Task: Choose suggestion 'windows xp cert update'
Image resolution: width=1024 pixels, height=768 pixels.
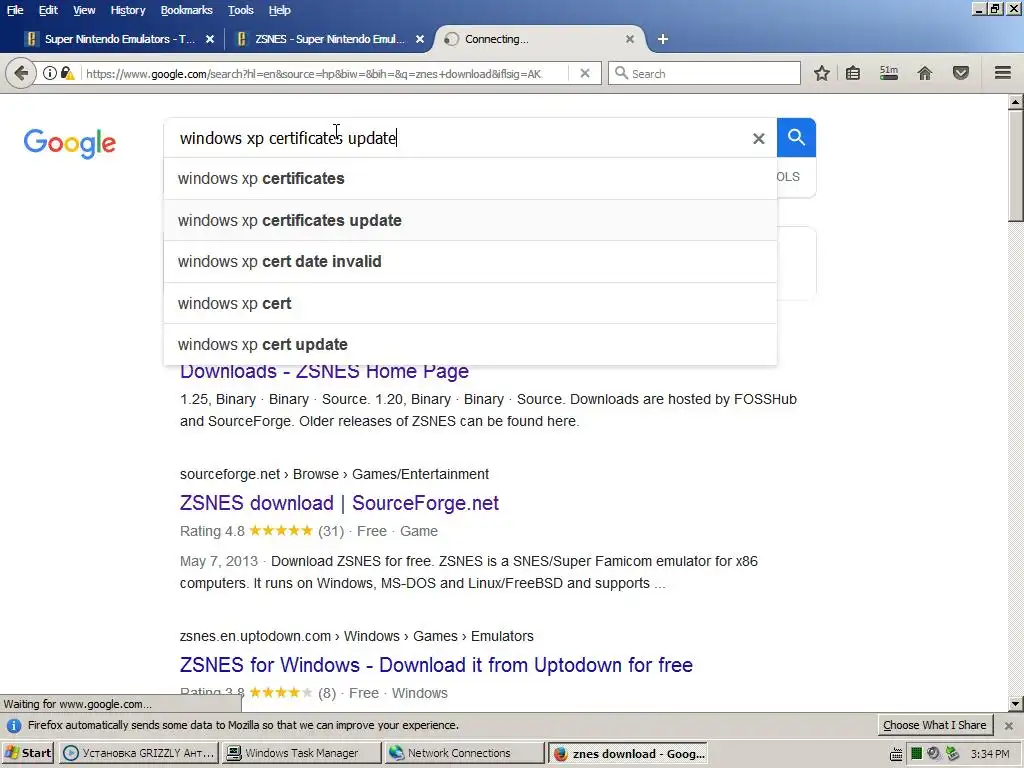Action: coord(470,345)
